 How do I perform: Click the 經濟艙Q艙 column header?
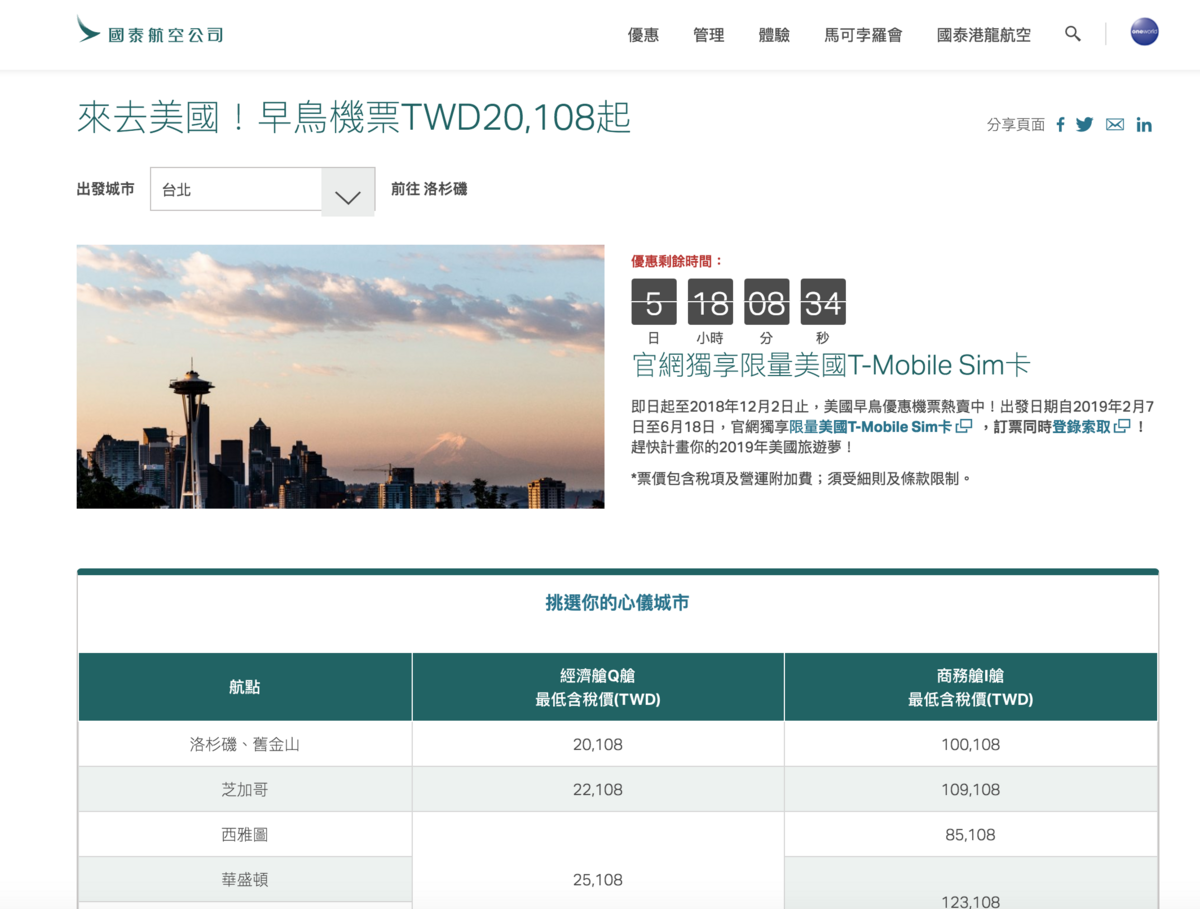(598, 687)
